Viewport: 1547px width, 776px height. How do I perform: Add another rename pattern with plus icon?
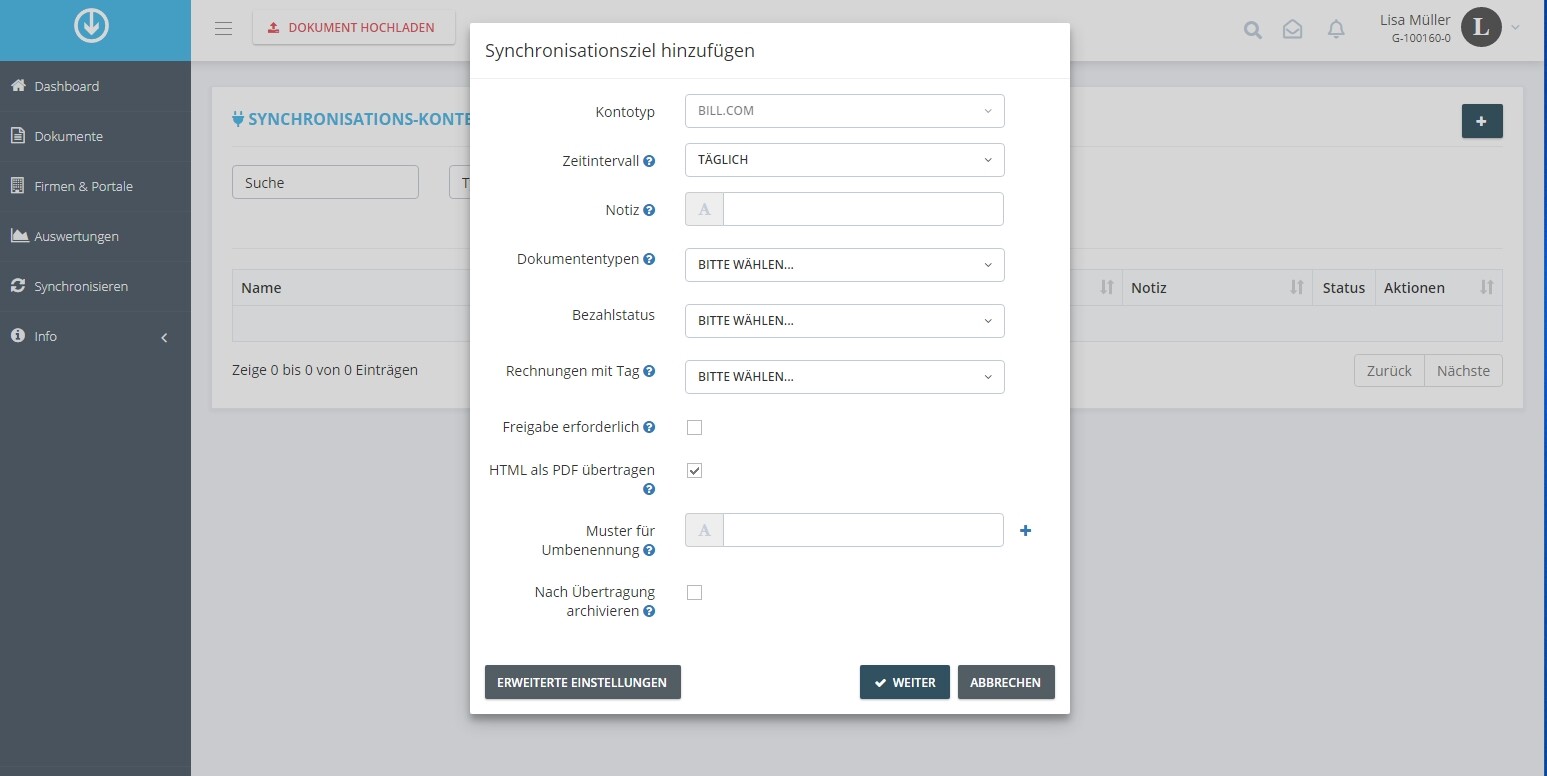1025,531
